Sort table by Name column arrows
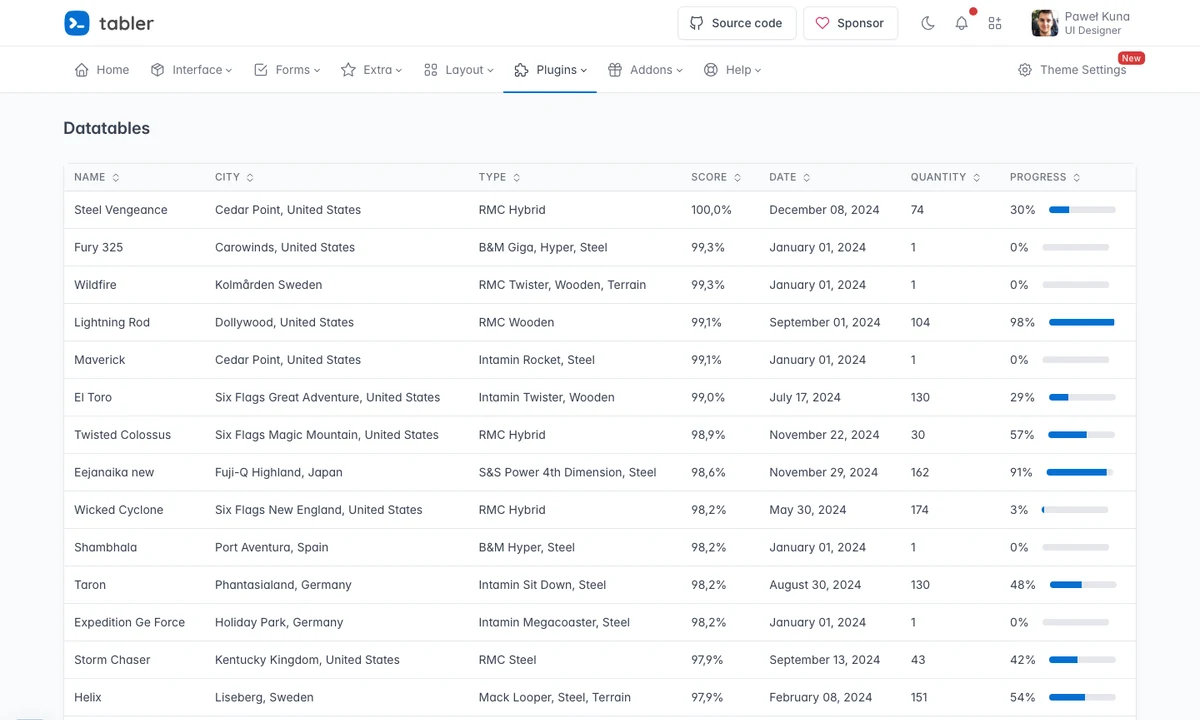 pos(116,177)
